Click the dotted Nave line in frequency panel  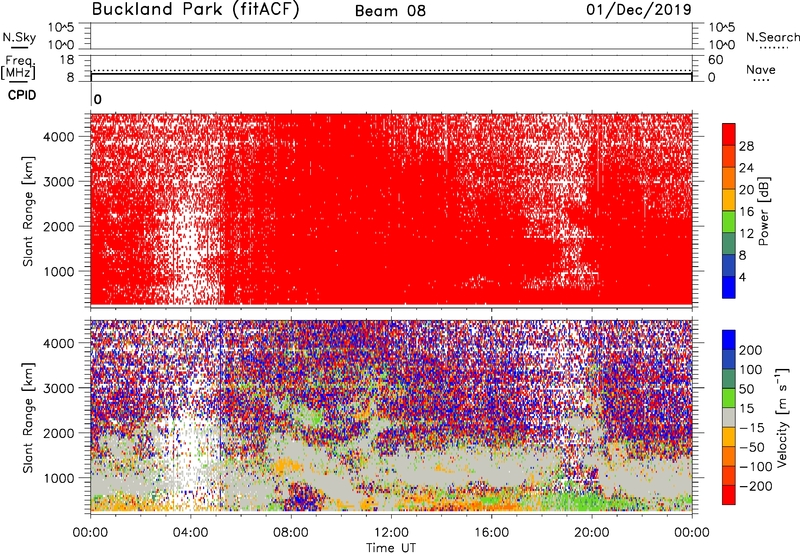391,71
